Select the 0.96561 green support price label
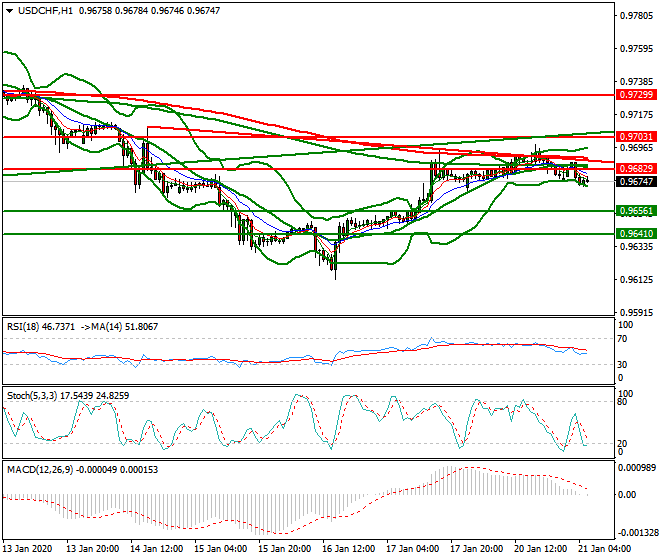 [637, 211]
